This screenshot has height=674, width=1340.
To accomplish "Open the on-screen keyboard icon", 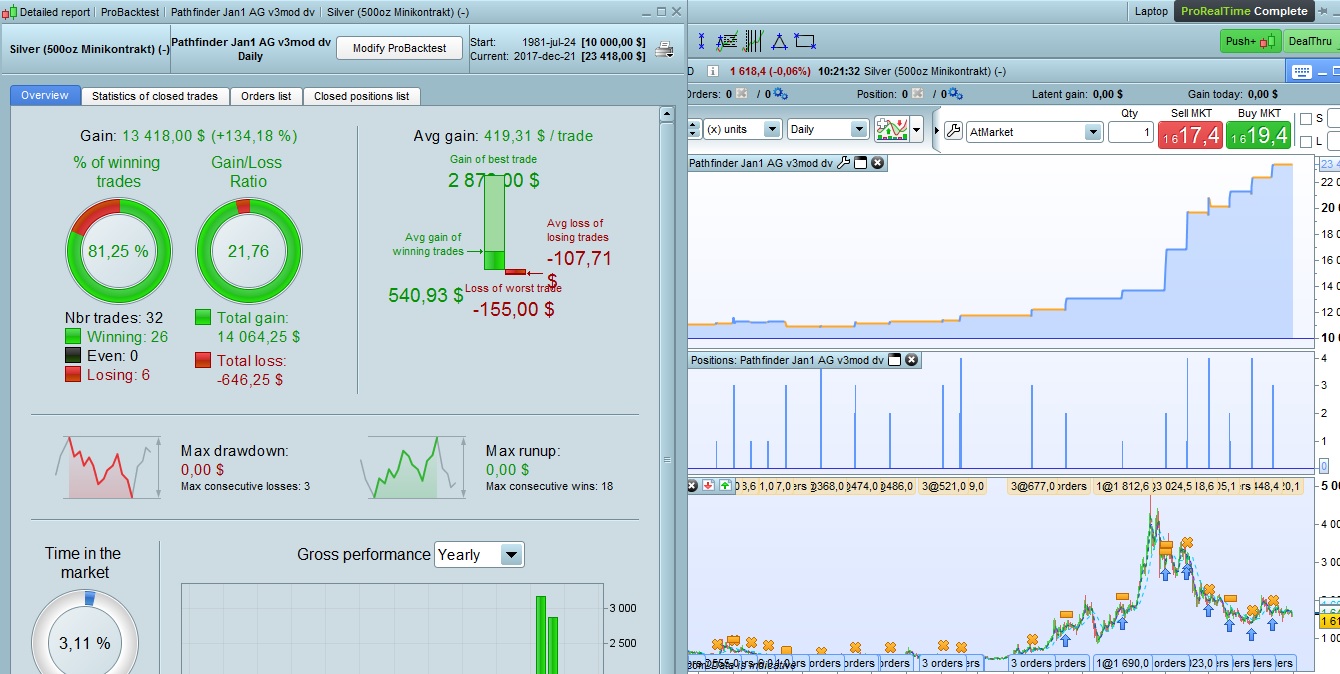I will click(1301, 71).
